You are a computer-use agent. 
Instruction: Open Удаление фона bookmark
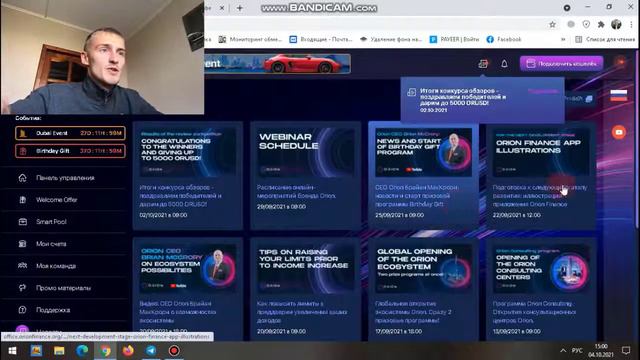pyautogui.click(x=391, y=39)
